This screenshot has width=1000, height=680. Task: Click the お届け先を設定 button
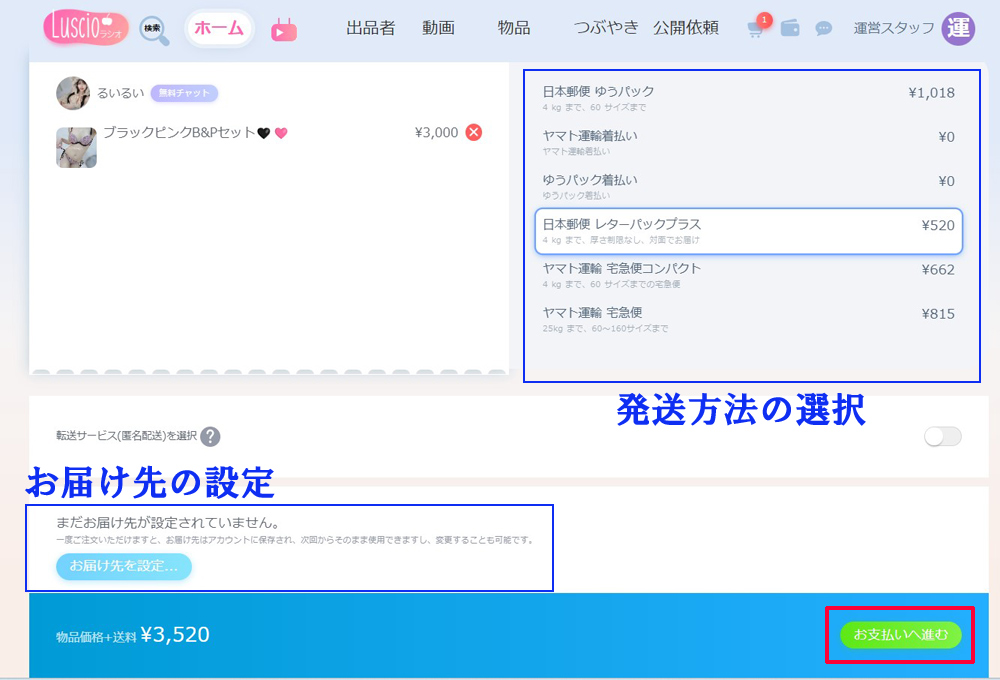pos(124,566)
